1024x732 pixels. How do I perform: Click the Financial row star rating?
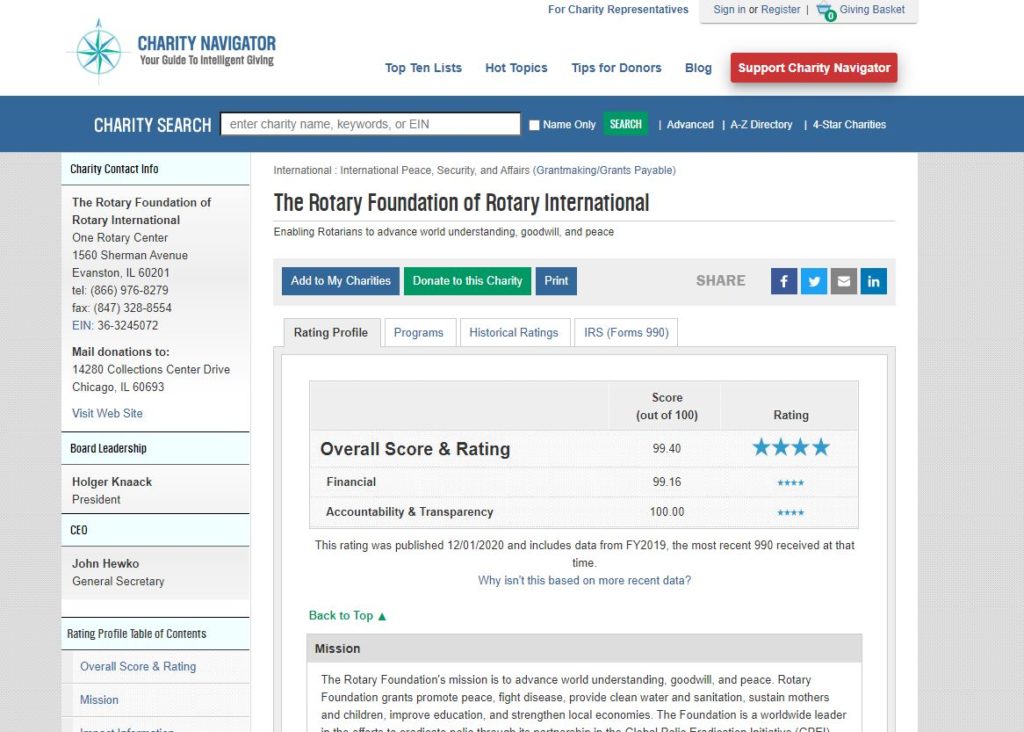point(791,483)
